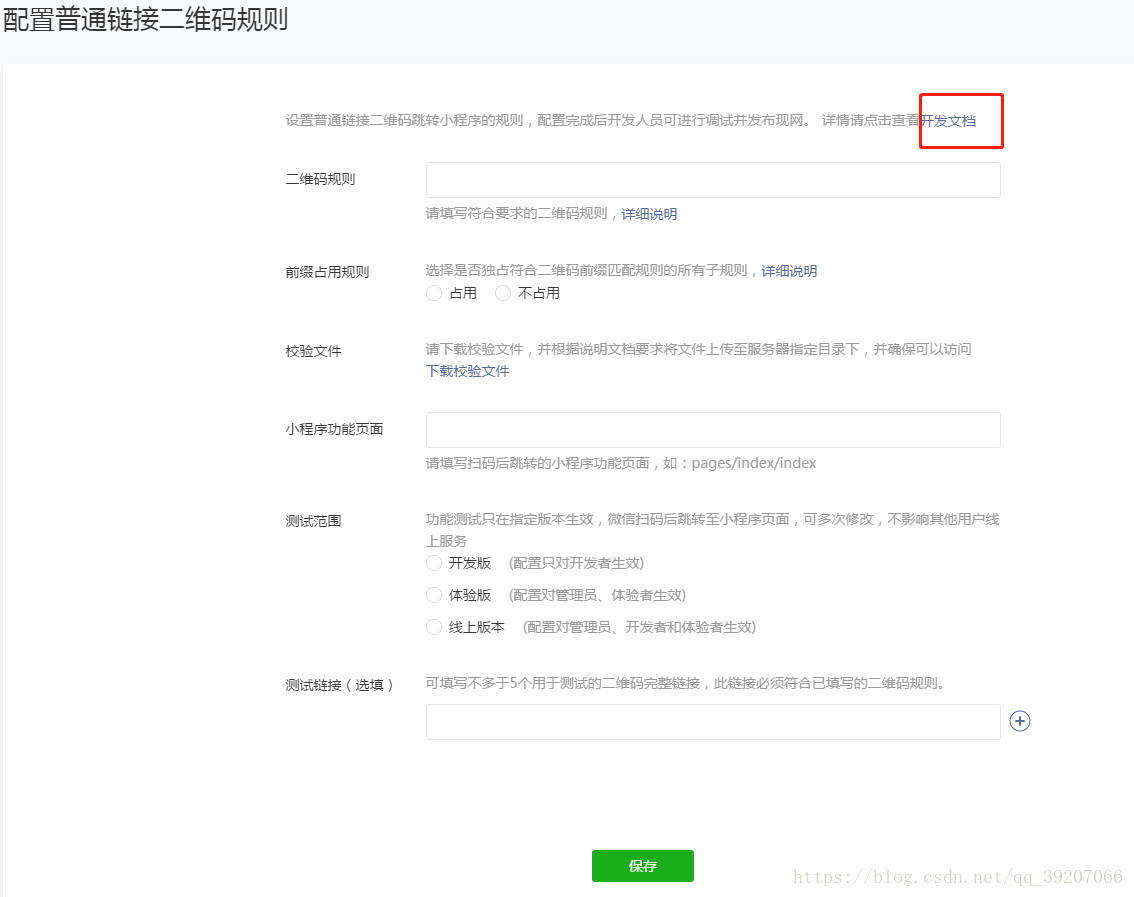Click the 测试链接（选填）field label
Image resolution: width=1134 pixels, height=897 pixels.
click(x=340, y=685)
